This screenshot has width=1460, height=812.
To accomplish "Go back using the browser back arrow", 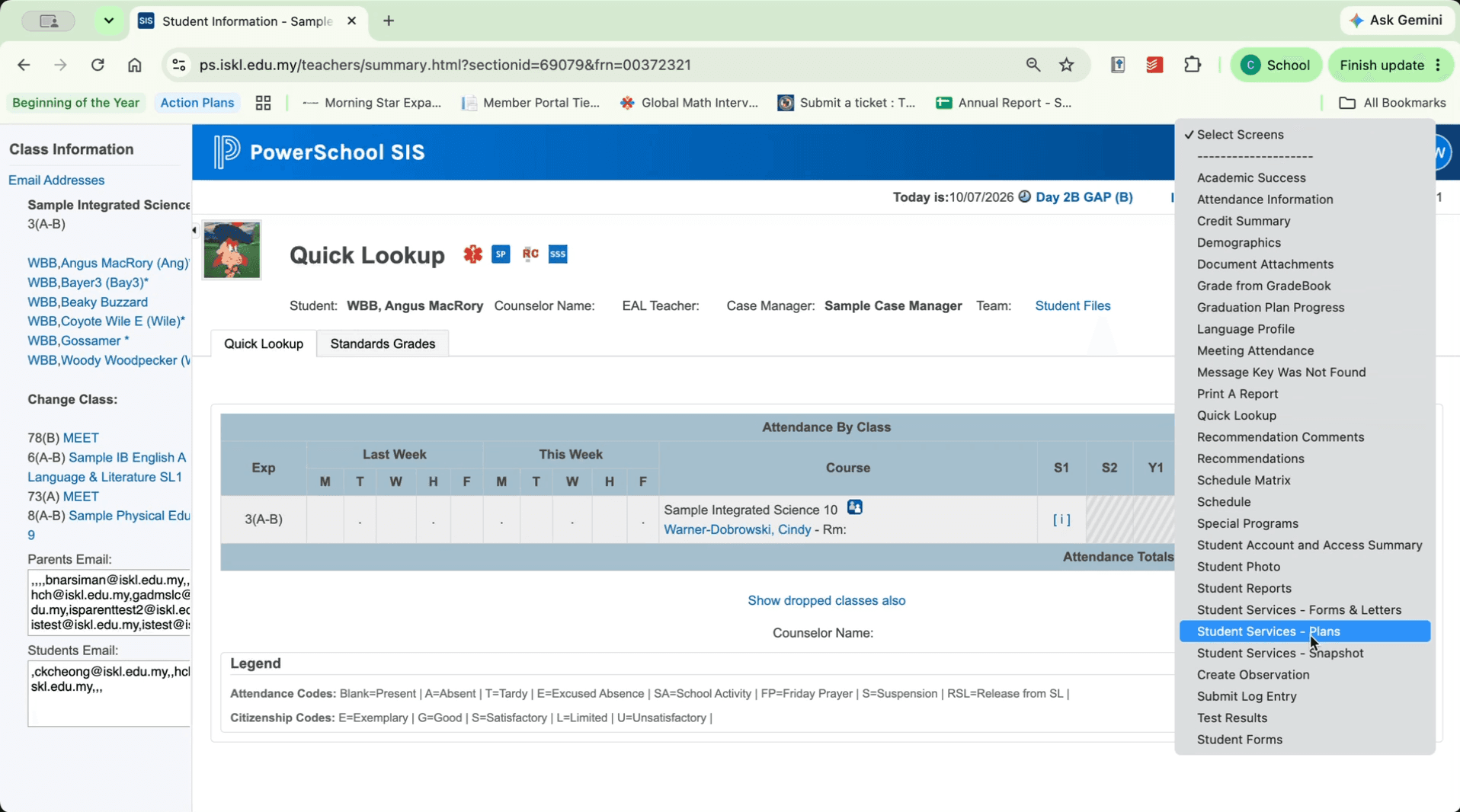I will (24, 65).
